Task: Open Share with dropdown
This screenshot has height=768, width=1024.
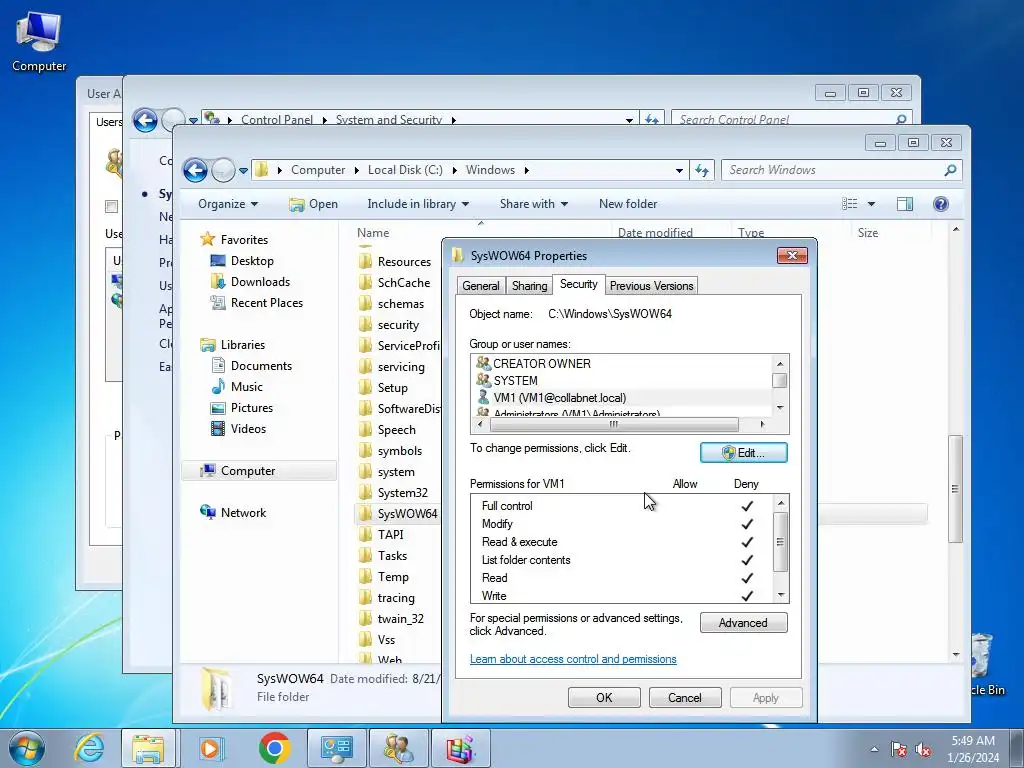Action: pos(534,204)
